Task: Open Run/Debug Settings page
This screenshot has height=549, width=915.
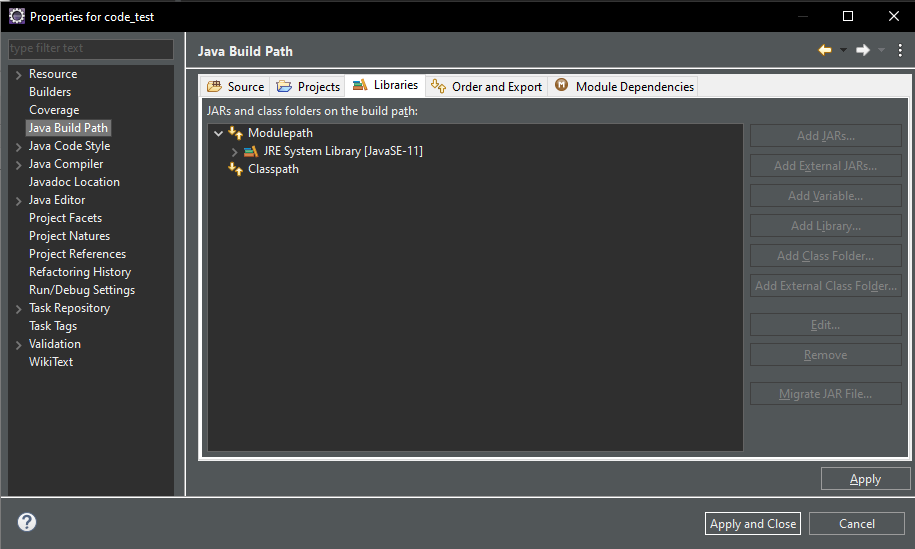Action: coord(82,290)
